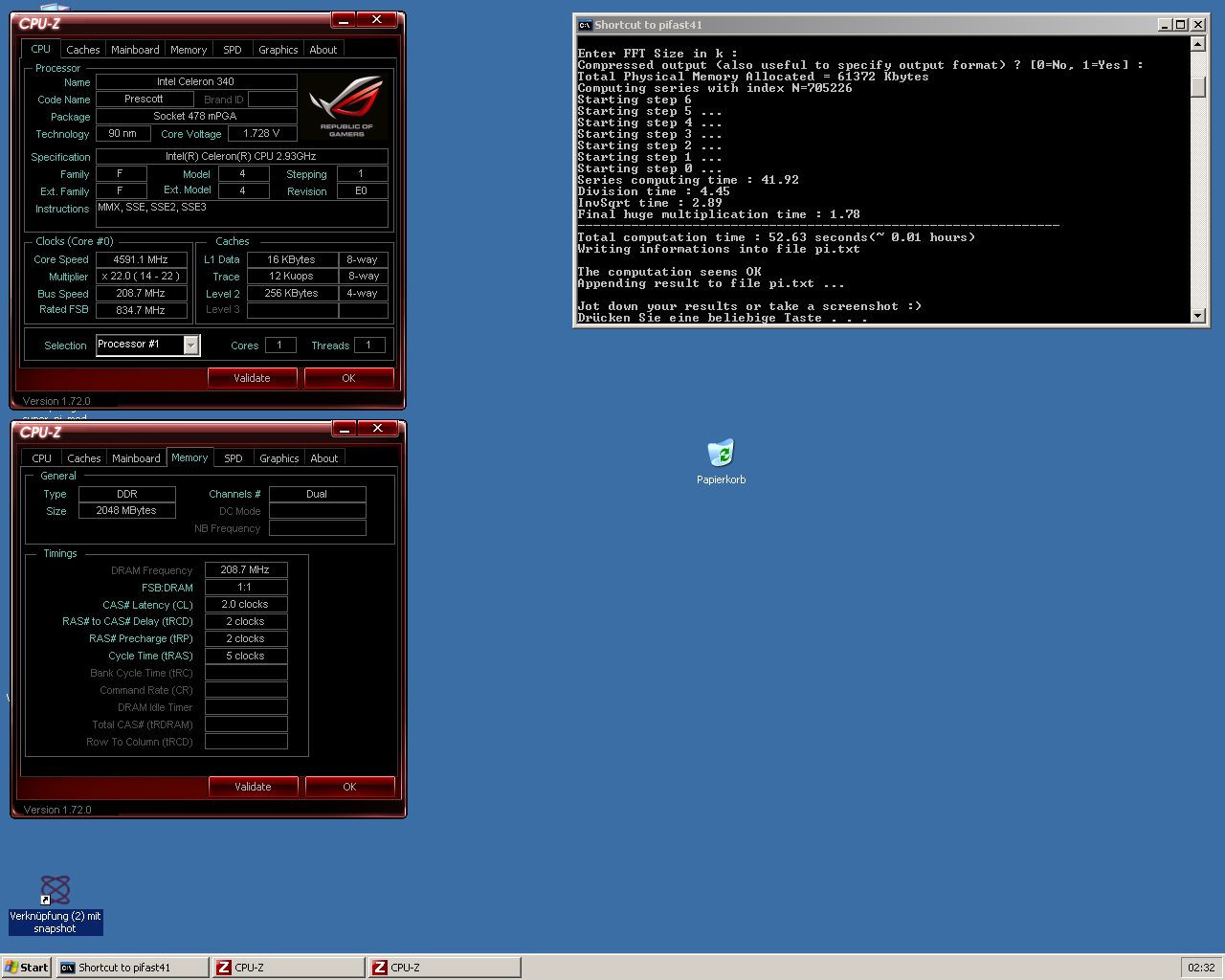The image size is (1225, 980).
Task: Click the Channels # value Dual
Action: [x=317, y=494]
